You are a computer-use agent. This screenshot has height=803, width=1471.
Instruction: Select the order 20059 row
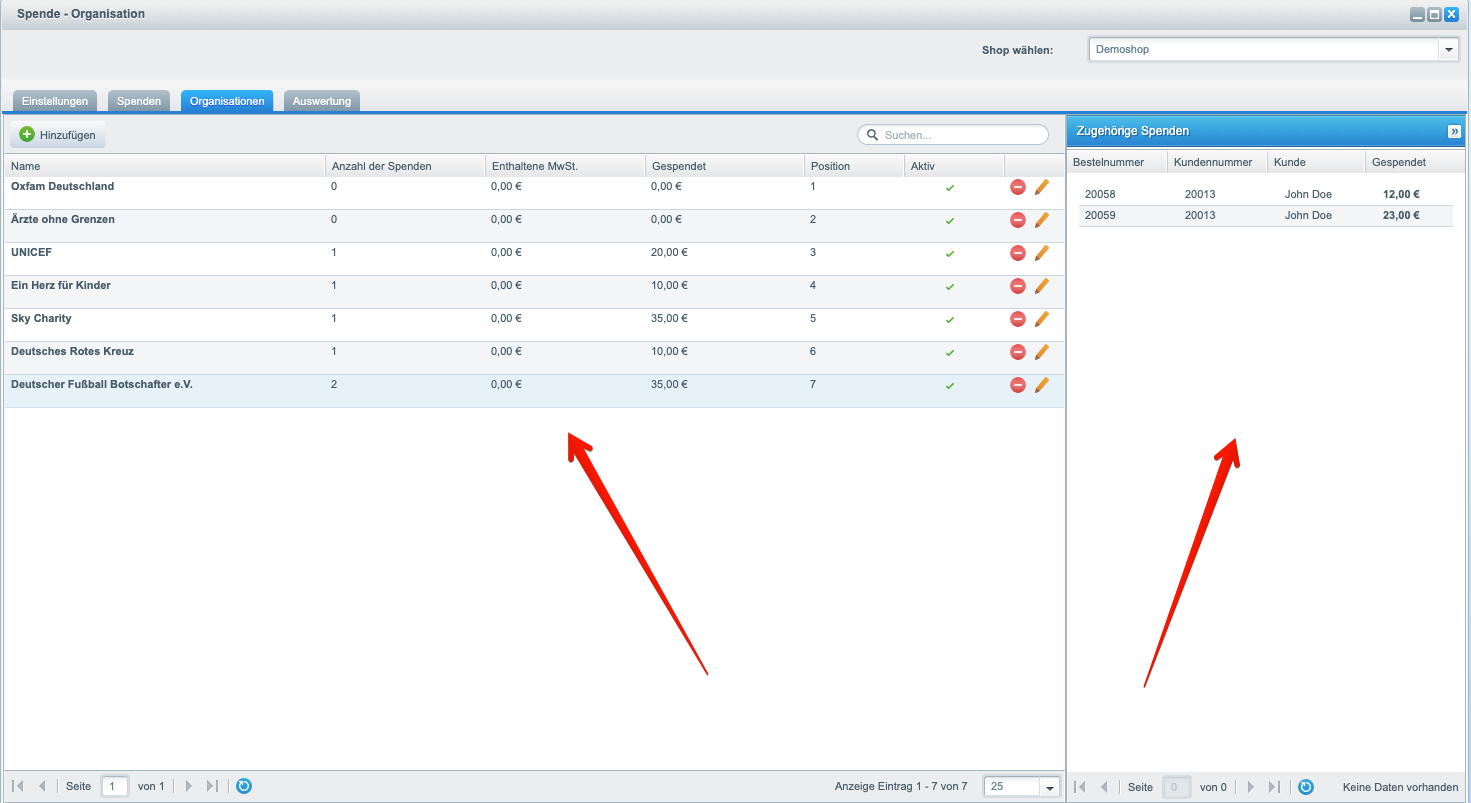point(1265,216)
